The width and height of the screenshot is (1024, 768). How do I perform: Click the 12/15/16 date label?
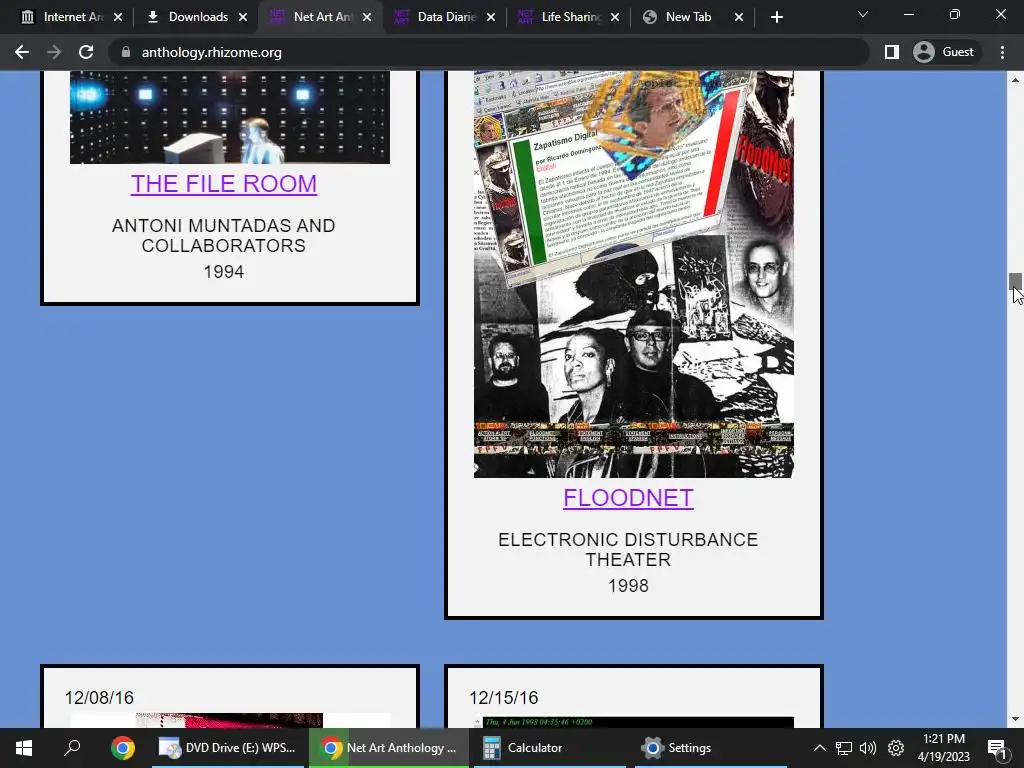(x=504, y=697)
